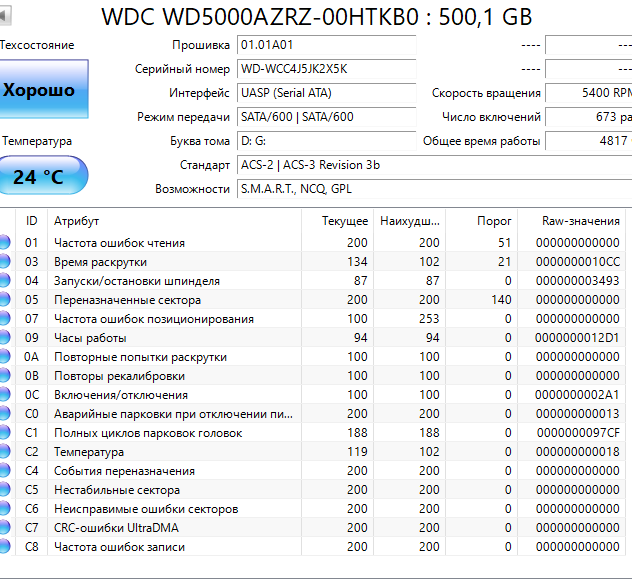Click the 24 °C temperature button
The image size is (632, 584).
(x=40, y=177)
